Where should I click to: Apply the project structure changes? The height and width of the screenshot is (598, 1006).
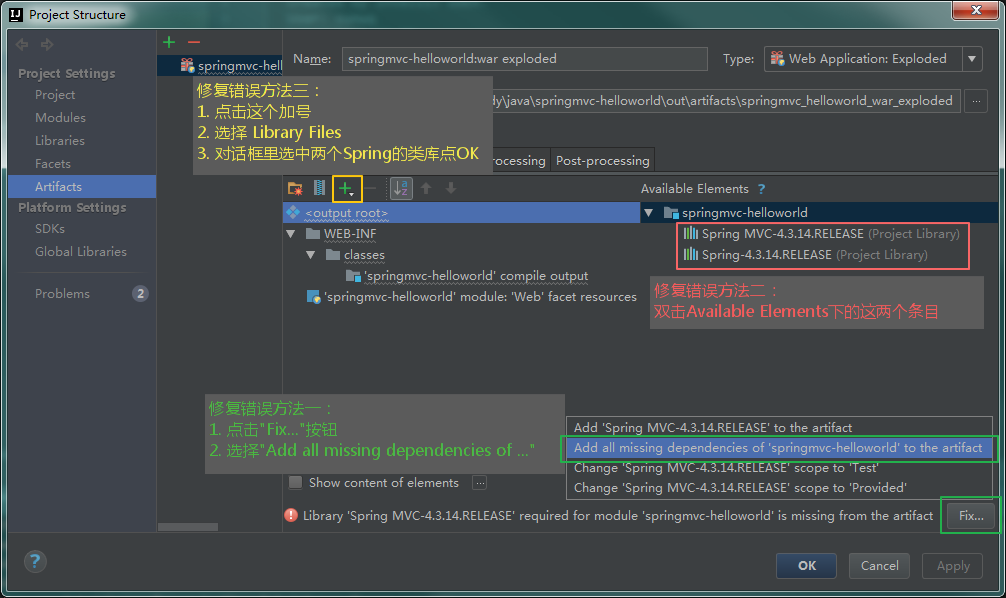pyautogui.click(x=951, y=565)
